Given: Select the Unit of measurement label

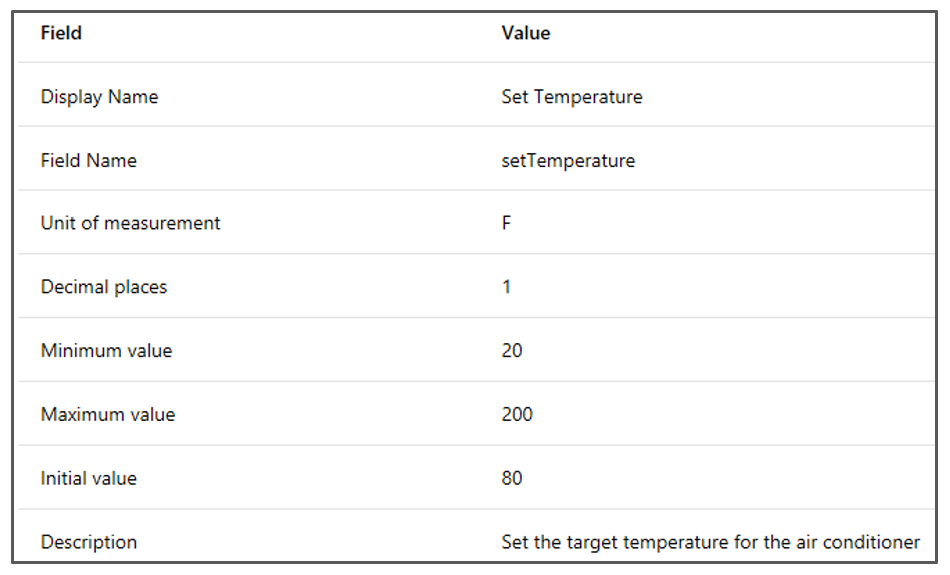Looking at the screenshot, I should (130, 224).
